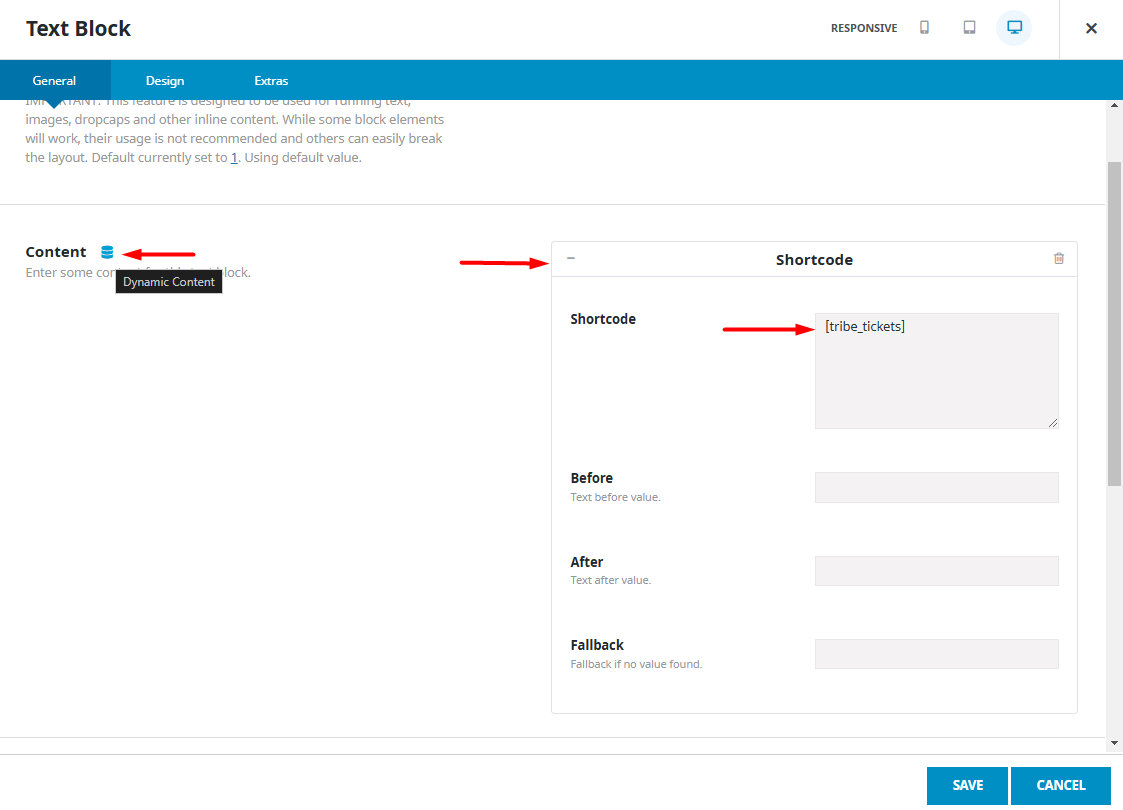Select the tablet responsive preview icon

coord(969,28)
